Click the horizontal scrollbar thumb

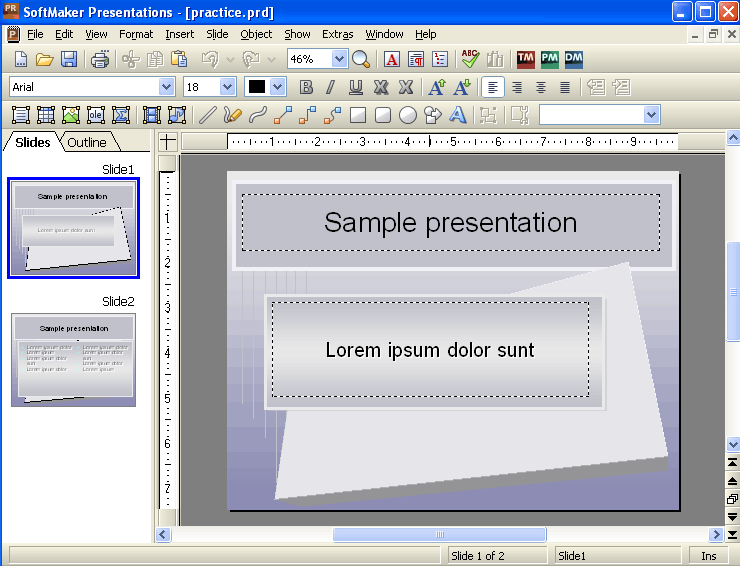point(440,534)
